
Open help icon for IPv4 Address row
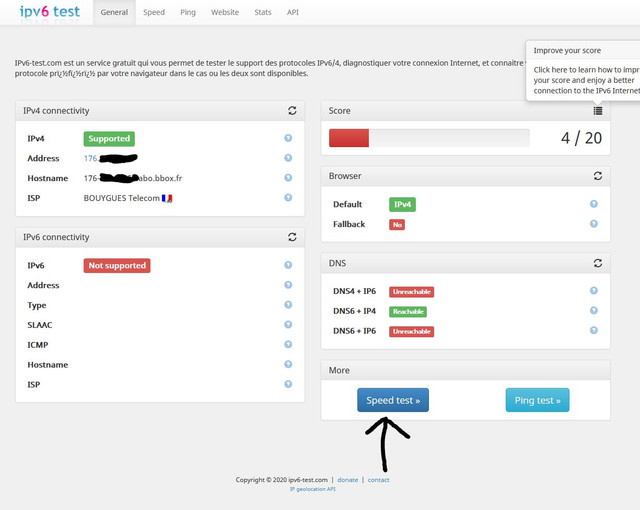tap(288, 158)
